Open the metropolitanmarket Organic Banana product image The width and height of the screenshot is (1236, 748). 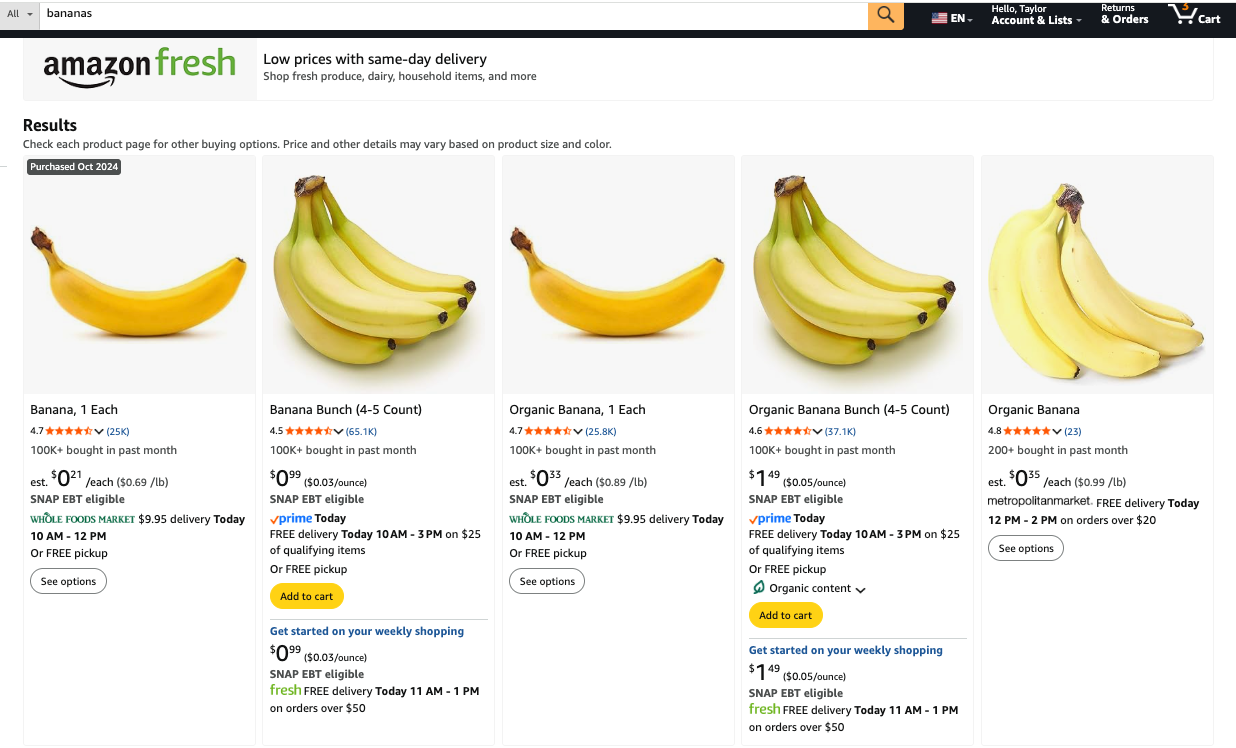(1097, 281)
